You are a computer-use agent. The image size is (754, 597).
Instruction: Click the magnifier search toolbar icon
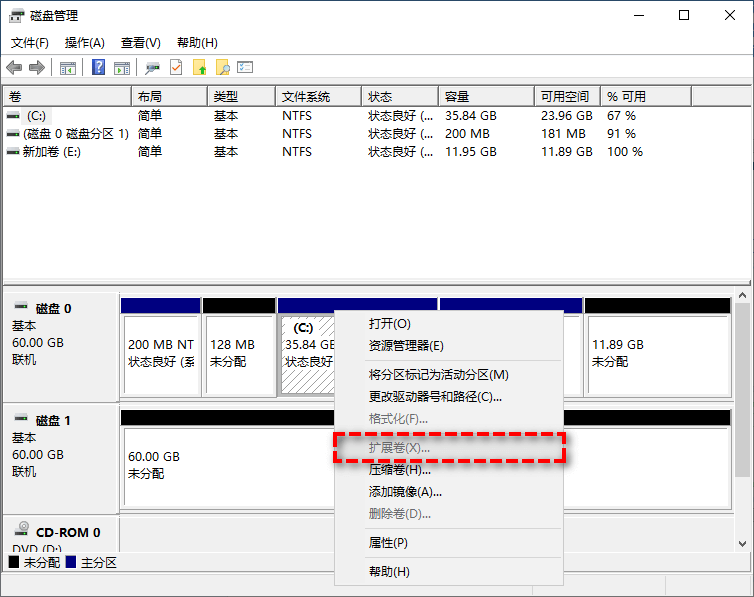coord(223,68)
